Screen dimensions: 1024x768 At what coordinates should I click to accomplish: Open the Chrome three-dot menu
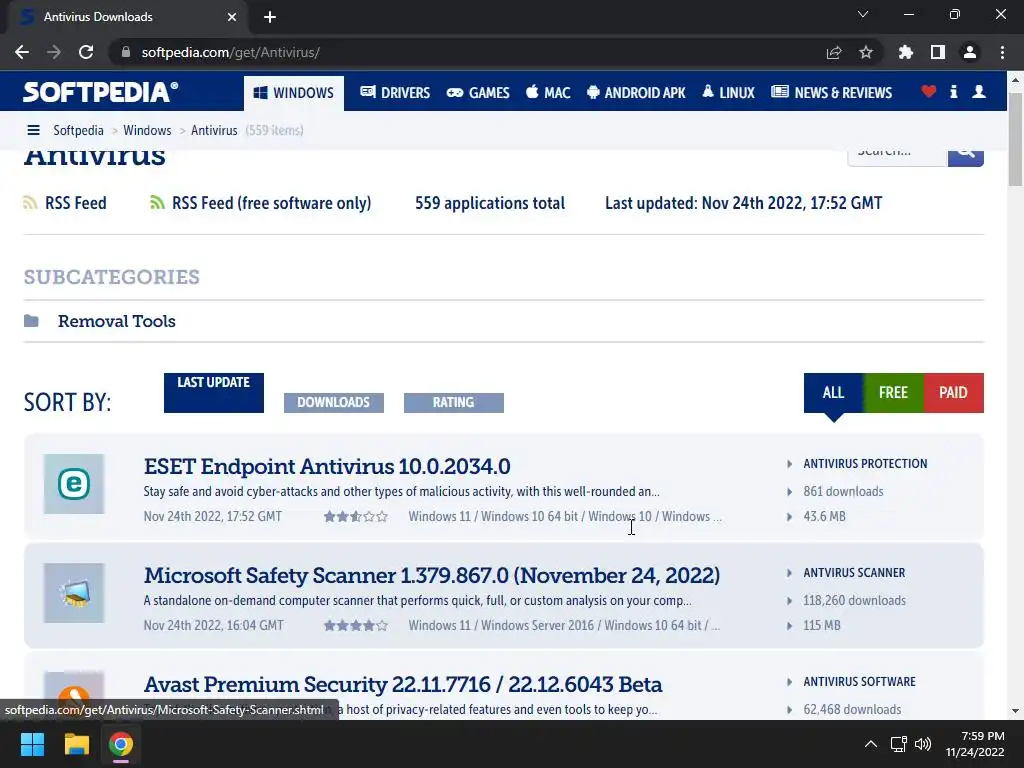1002,52
